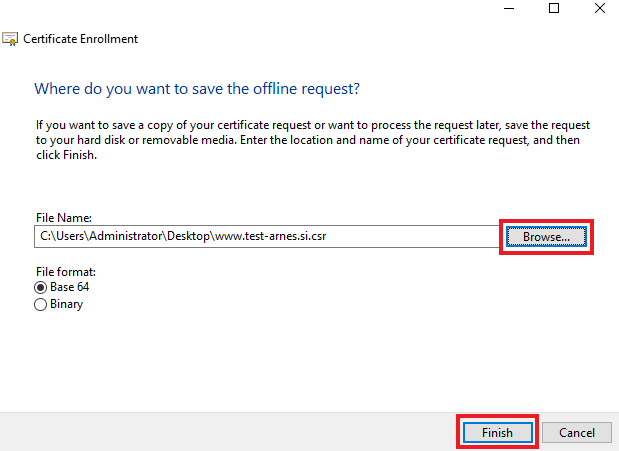Click the gray footer bar left of Finish
The height and width of the screenshot is (451, 619).
pyautogui.click(x=228, y=432)
